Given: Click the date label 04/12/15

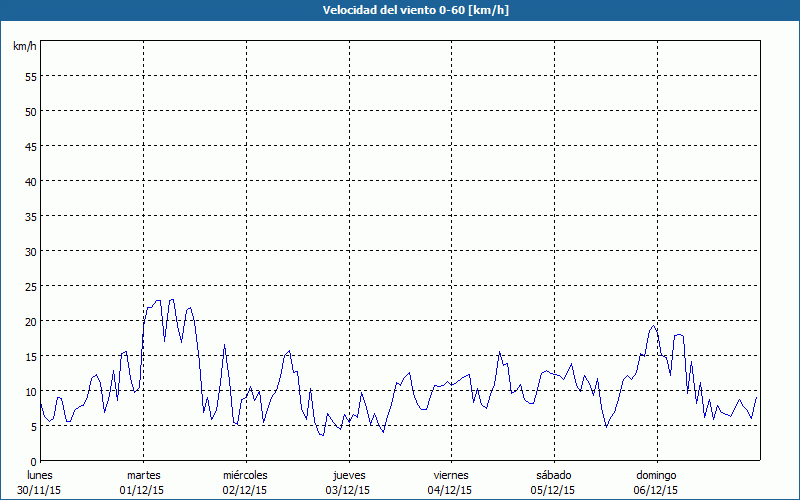Looking at the screenshot, I should click(451, 490).
